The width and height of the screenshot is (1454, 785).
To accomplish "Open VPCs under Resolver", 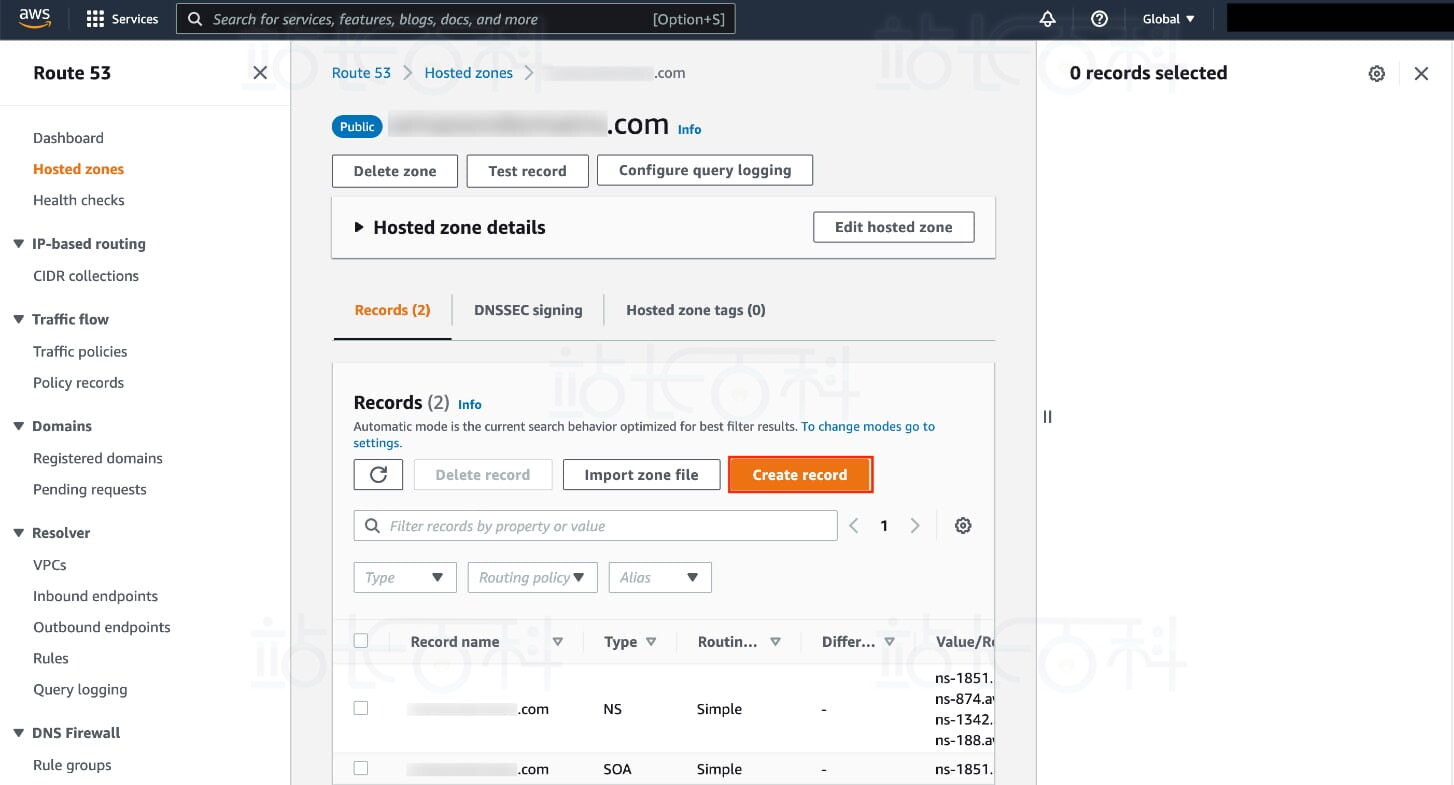I will tap(50, 565).
